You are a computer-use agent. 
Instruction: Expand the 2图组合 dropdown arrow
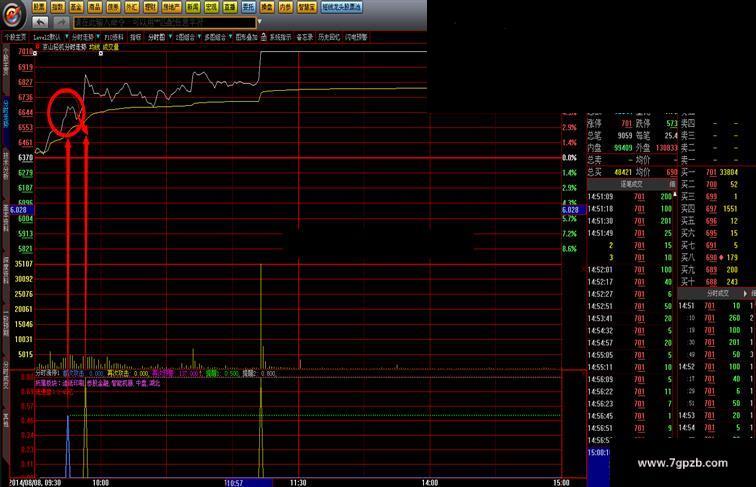(199, 37)
